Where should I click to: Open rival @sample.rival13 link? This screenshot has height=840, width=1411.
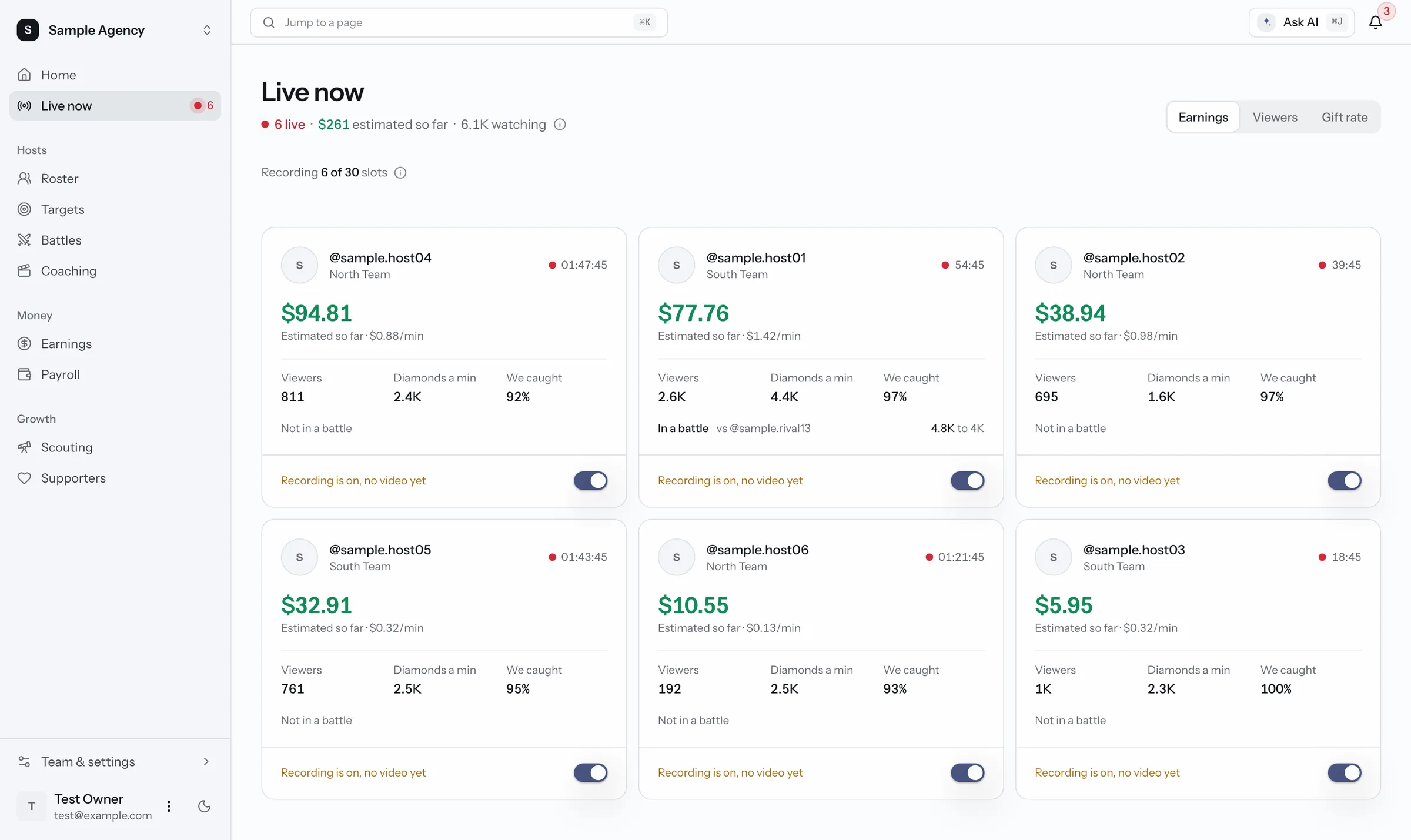coord(770,428)
